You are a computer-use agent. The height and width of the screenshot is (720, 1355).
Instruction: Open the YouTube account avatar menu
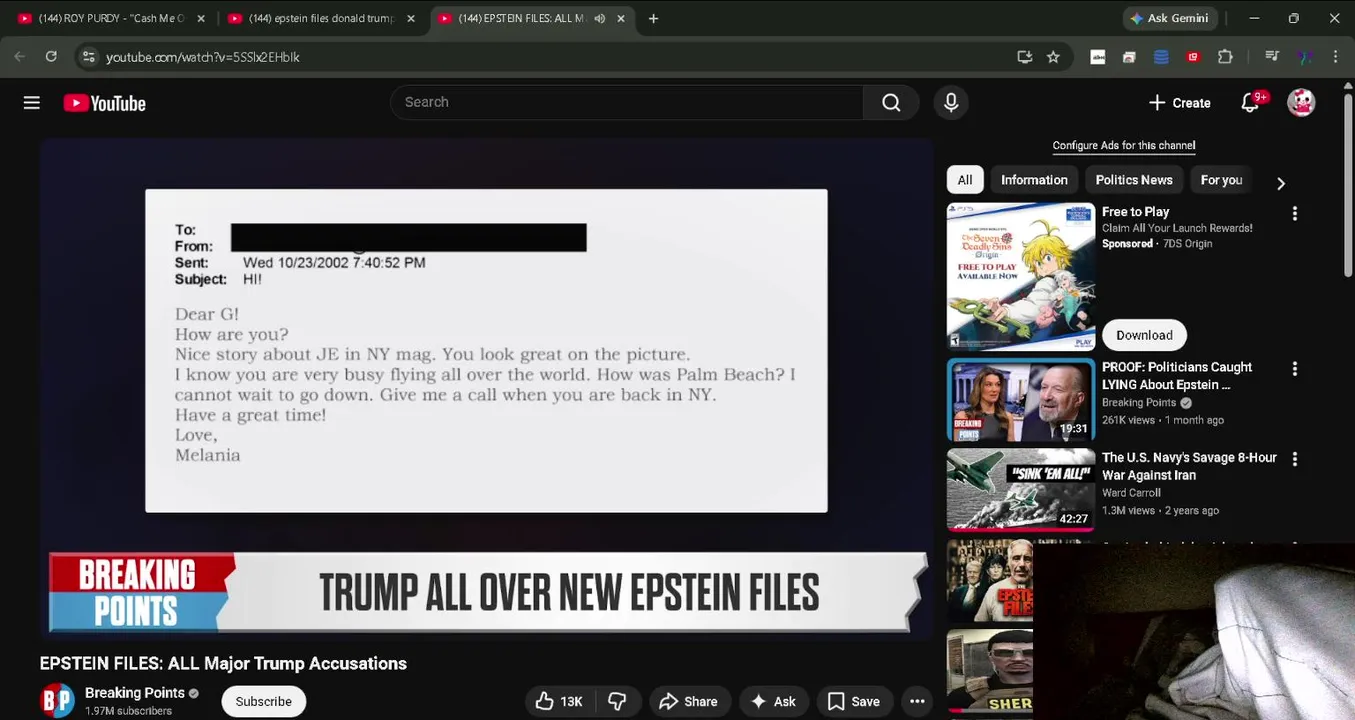[x=1301, y=102]
